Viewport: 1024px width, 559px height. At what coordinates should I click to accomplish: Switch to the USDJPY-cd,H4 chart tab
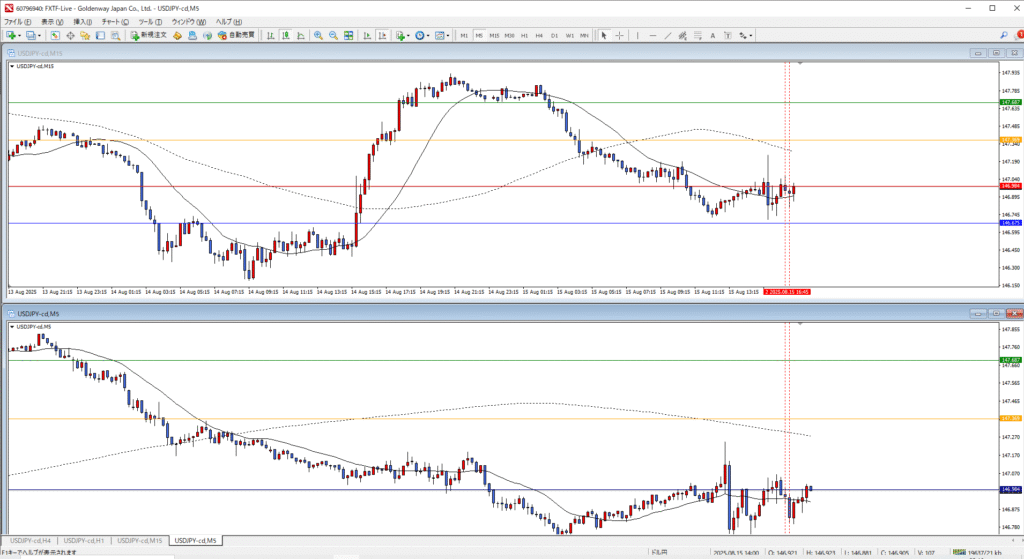click(x=30, y=541)
